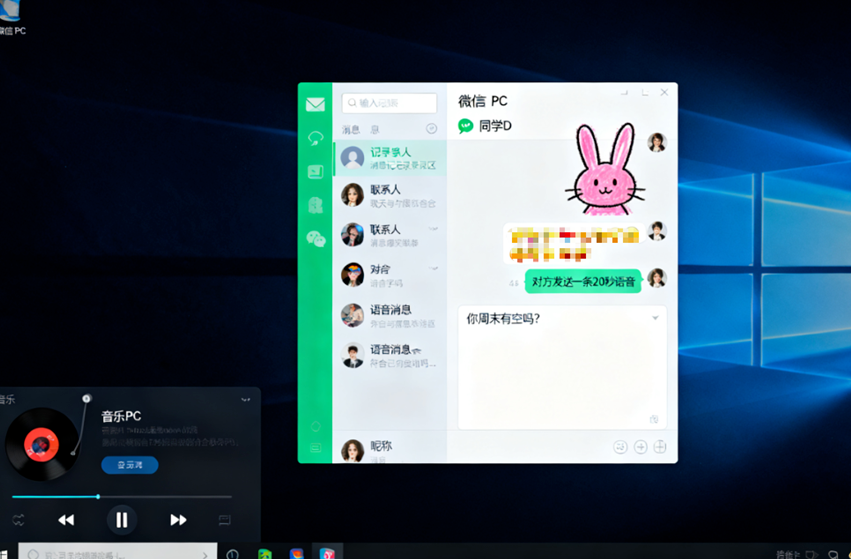Click the circled plus icon in chat toolbar

(x=640, y=447)
